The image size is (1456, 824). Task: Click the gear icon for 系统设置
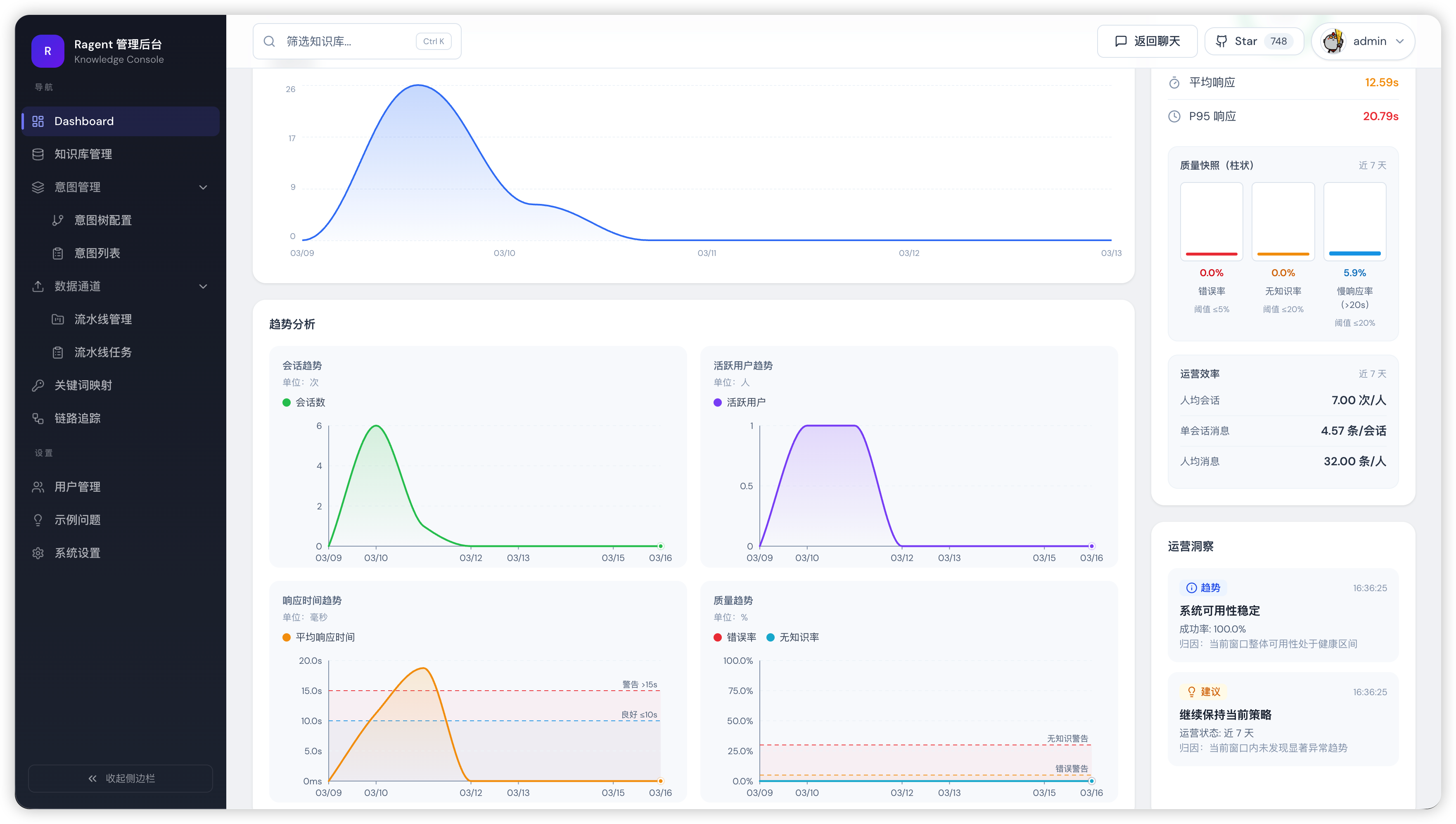(38, 553)
